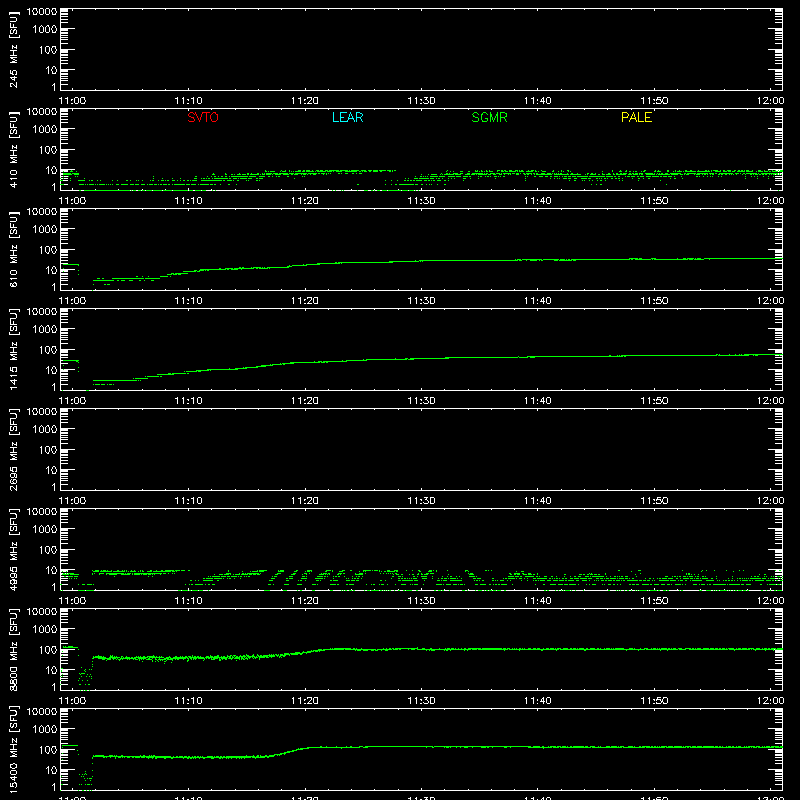
Task: Click 11:40 tick below the 410 MHz panel
Action: [538, 201]
